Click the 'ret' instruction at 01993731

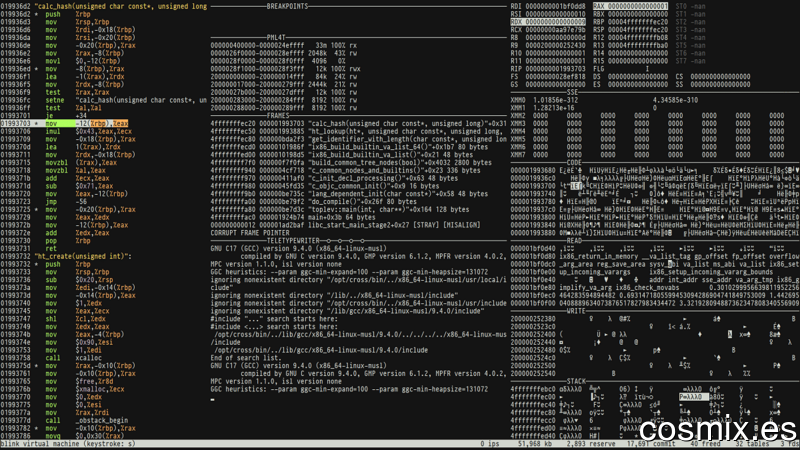[29, 248]
